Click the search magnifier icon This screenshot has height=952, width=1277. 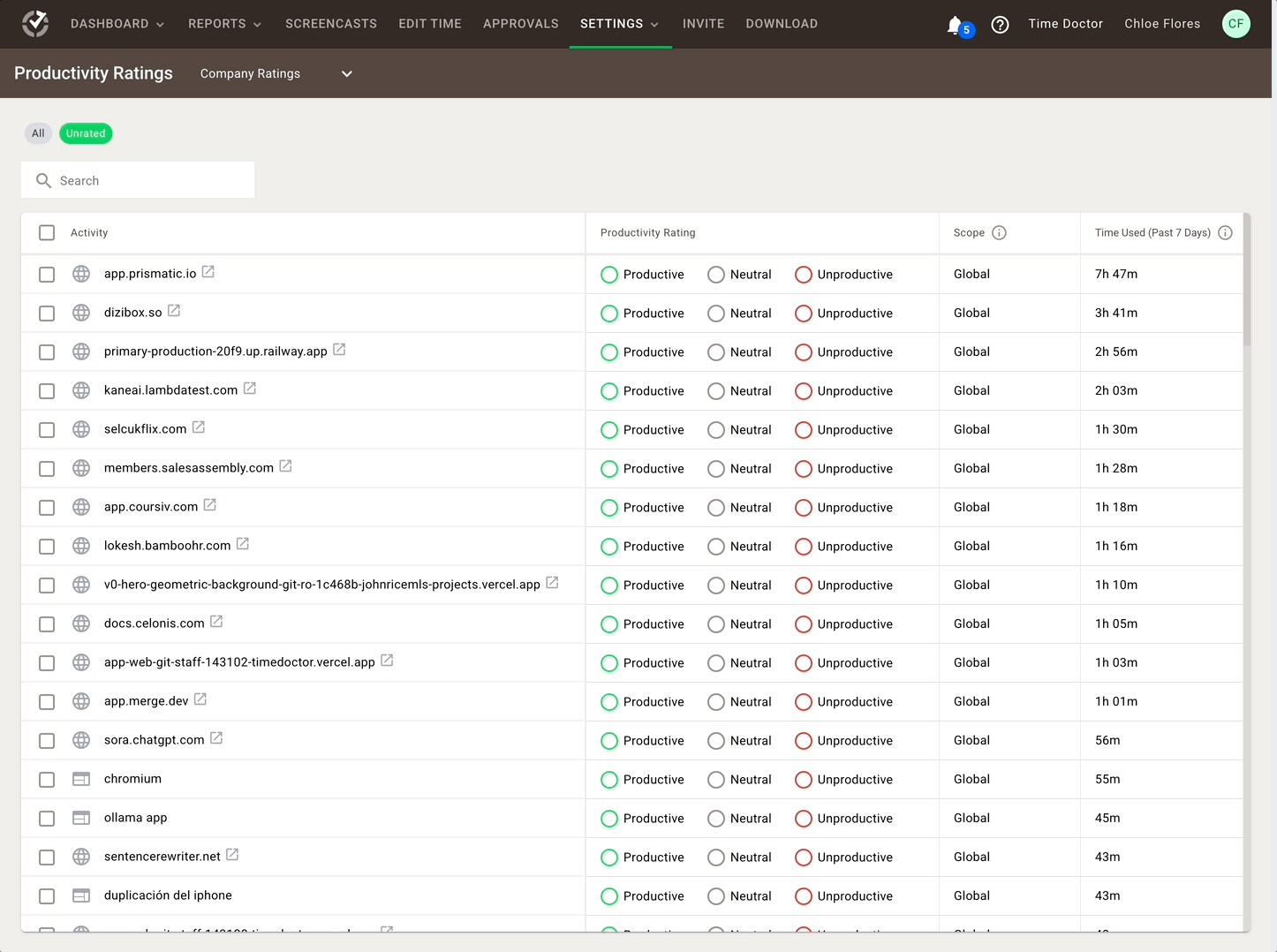43,180
